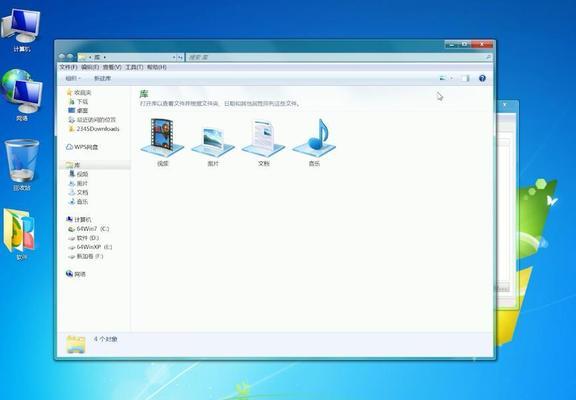The height and width of the screenshot is (400, 576).
Task: Select the 网络 desktop icon
Action: 22,96
